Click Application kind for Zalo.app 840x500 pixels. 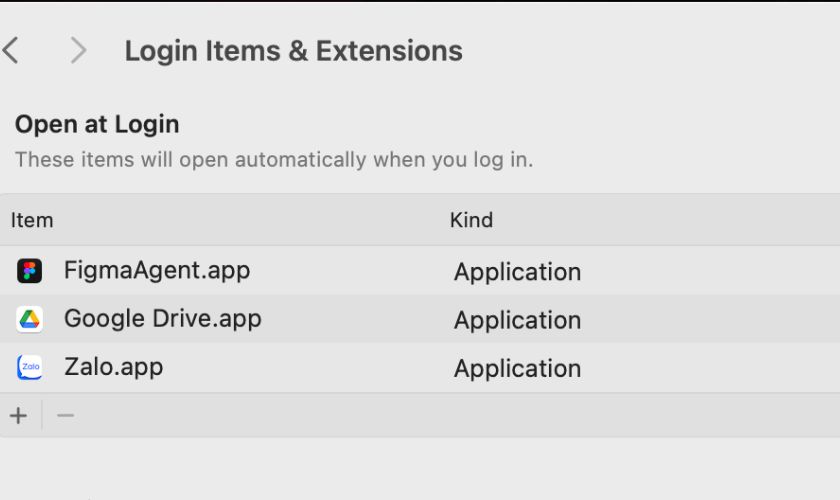[x=517, y=368]
